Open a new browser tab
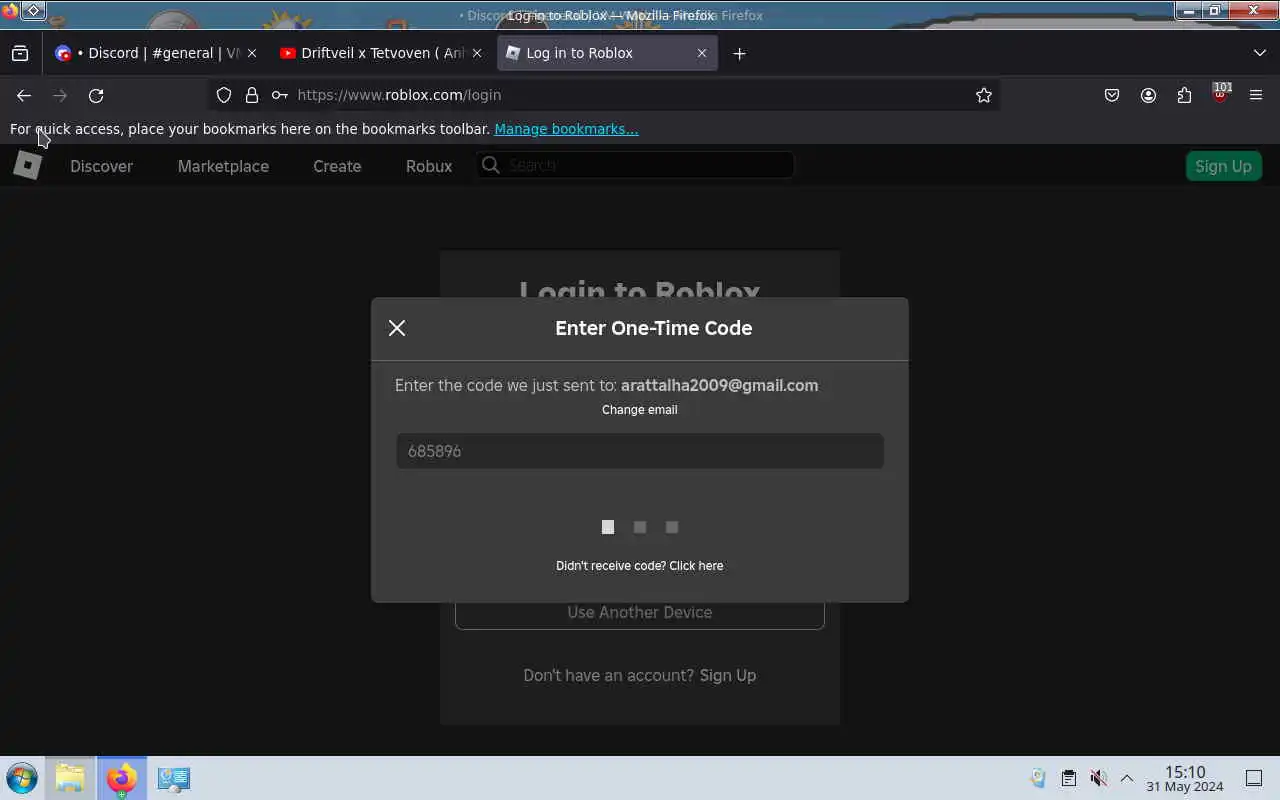The width and height of the screenshot is (1280, 800). pos(739,53)
